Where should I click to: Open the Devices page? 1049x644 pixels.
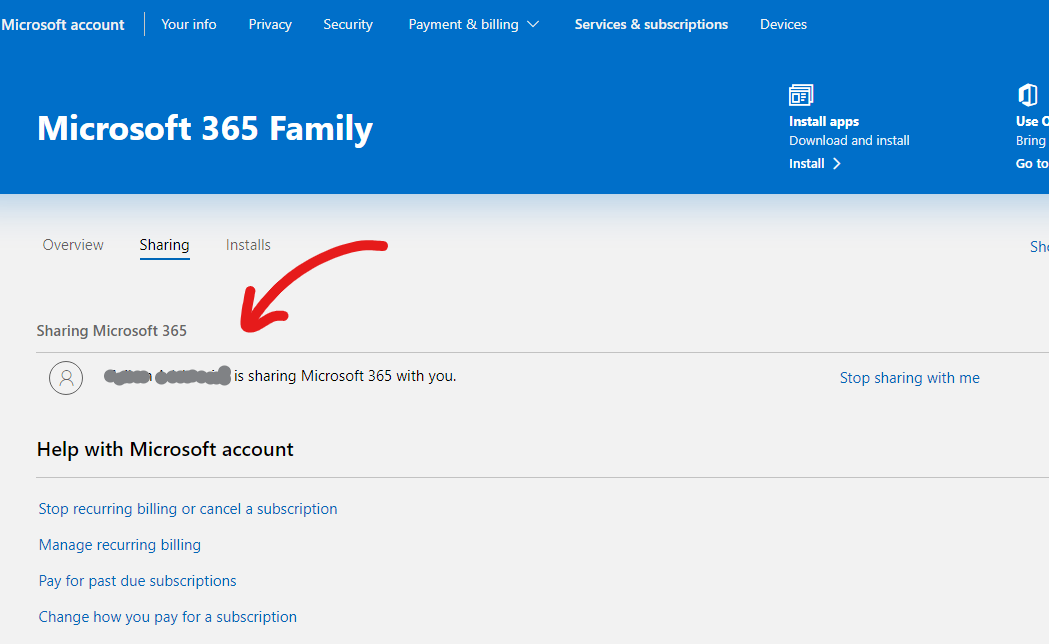[783, 25]
